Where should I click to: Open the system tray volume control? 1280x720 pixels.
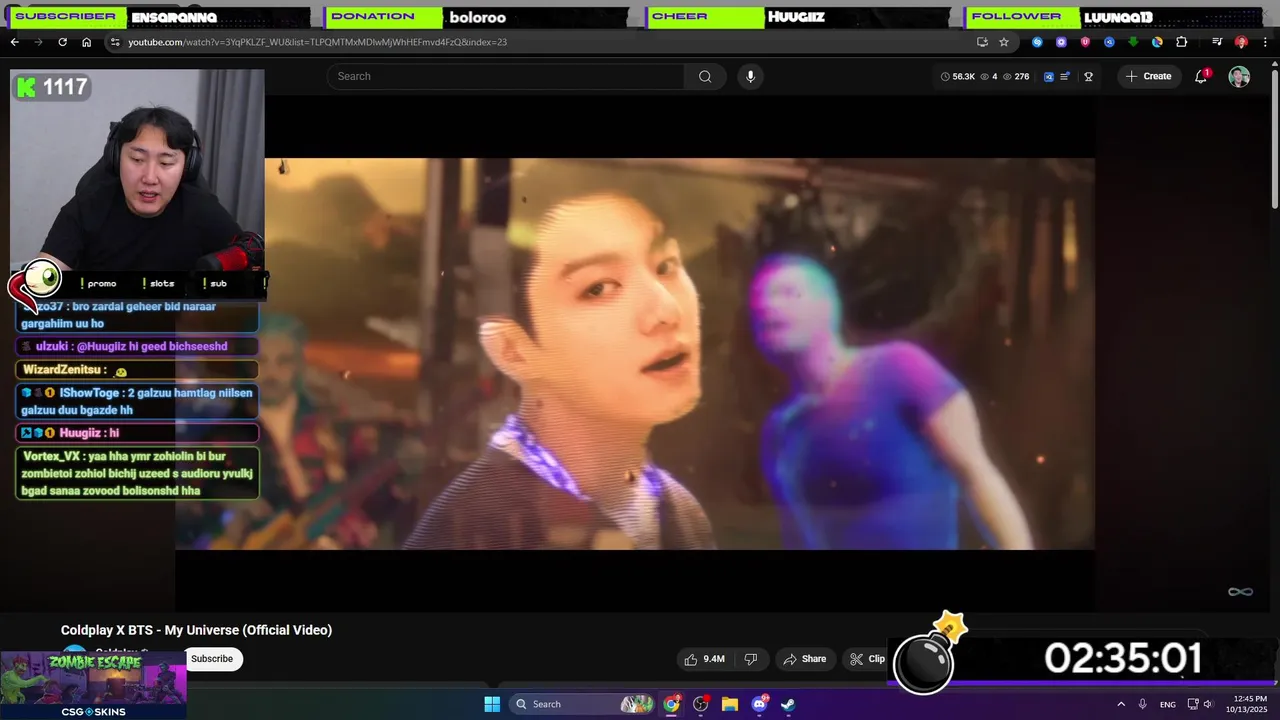point(1207,704)
